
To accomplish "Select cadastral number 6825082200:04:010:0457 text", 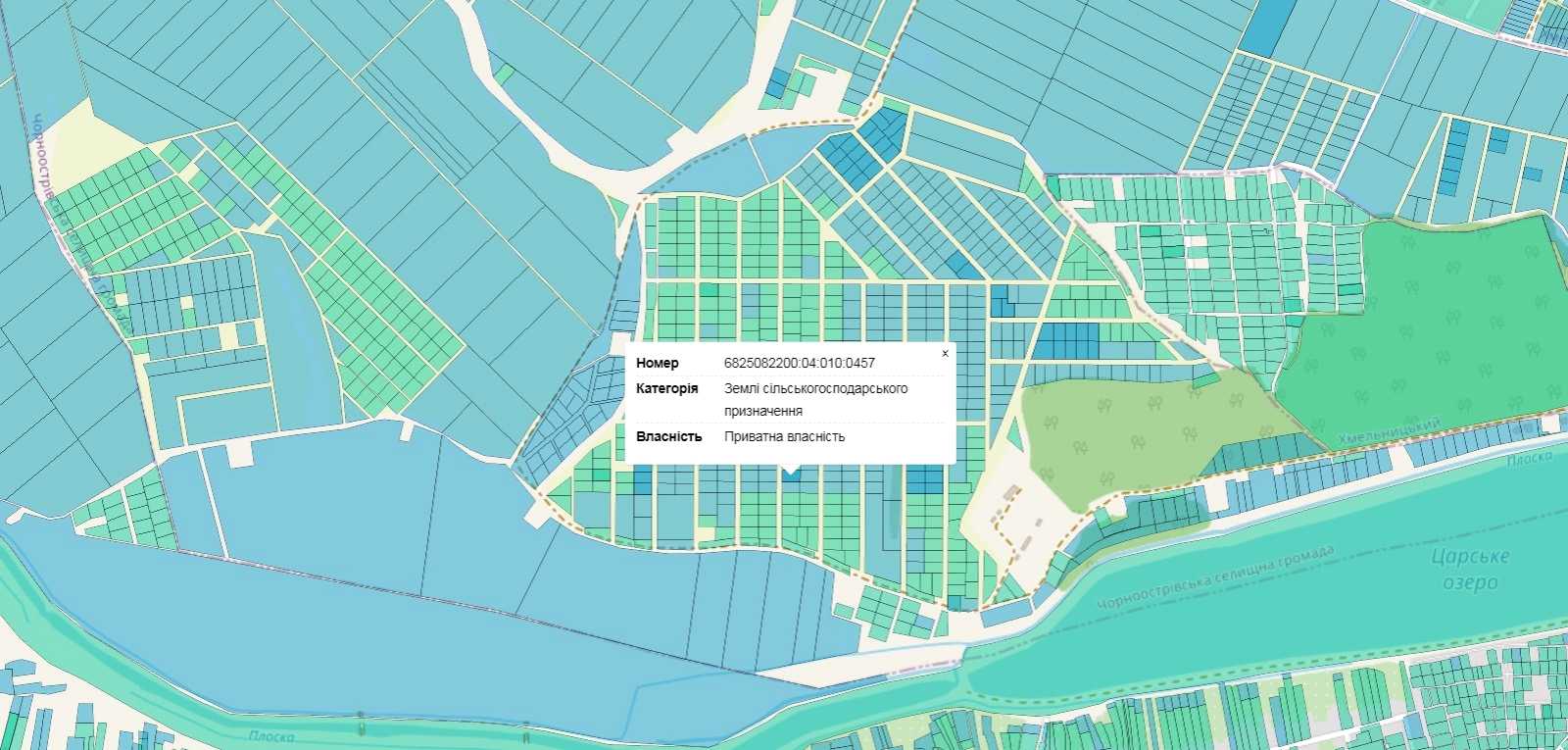I will tap(800, 364).
